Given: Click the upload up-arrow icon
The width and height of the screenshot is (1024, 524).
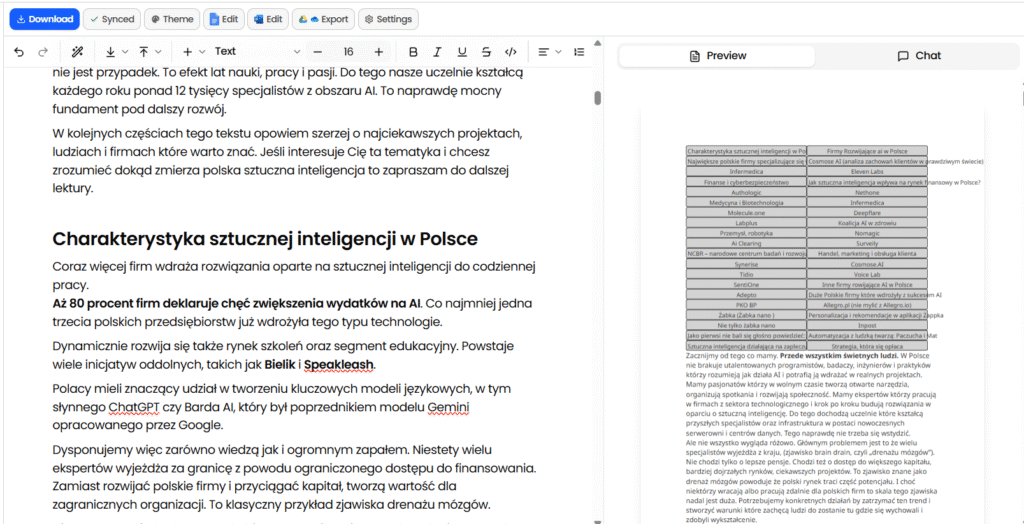Looking at the screenshot, I should 143,52.
